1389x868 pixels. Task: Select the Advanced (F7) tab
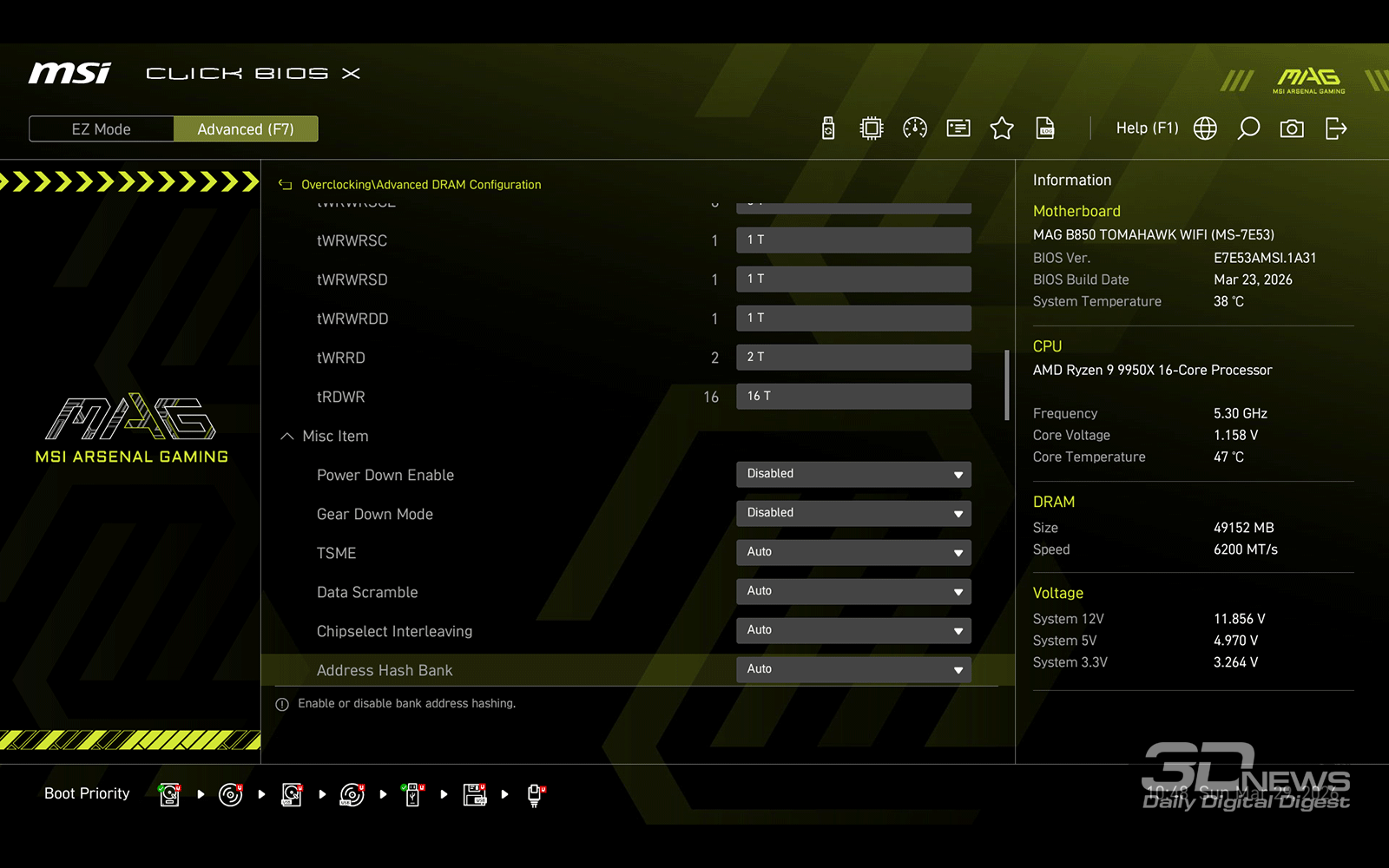[x=246, y=129]
